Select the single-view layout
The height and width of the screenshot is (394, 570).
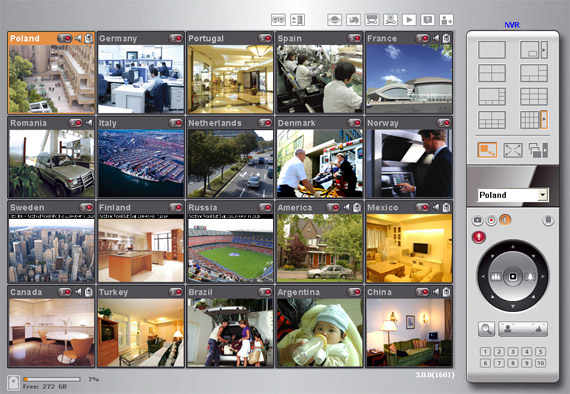[x=492, y=50]
